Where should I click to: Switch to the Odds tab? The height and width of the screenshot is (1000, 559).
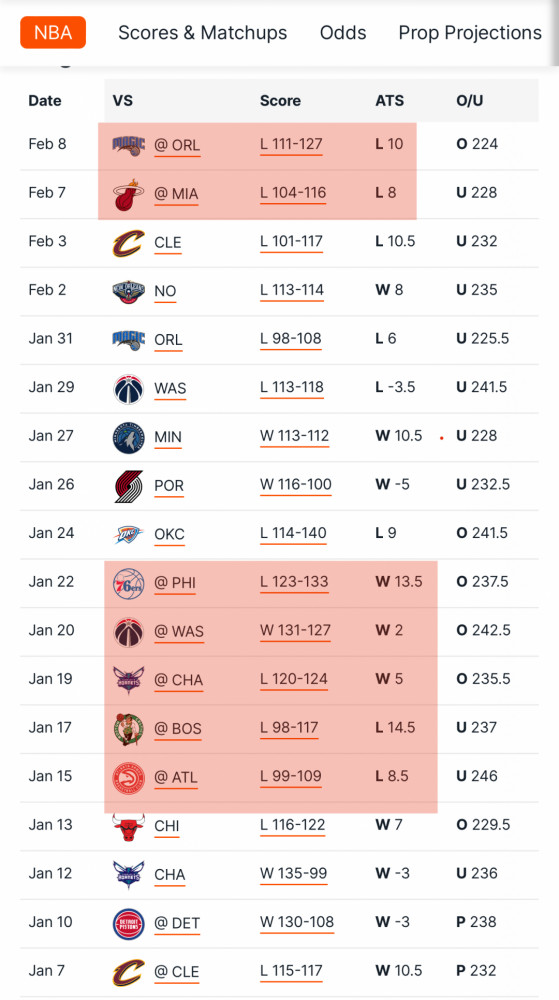343,33
